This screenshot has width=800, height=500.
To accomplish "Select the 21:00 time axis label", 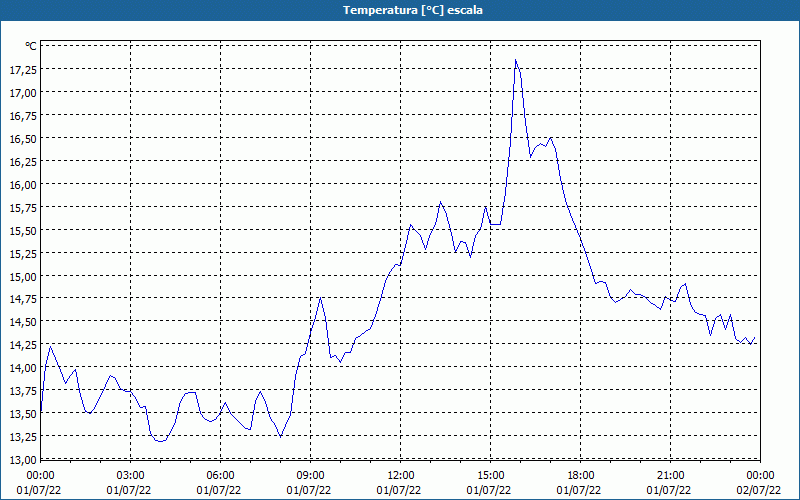I will click(670, 476).
